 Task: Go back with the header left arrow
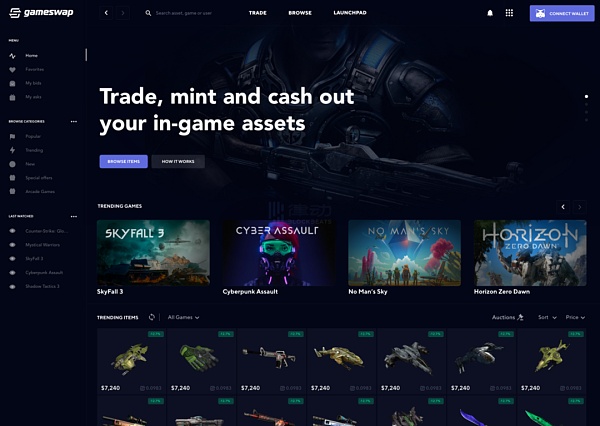(106, 13)
